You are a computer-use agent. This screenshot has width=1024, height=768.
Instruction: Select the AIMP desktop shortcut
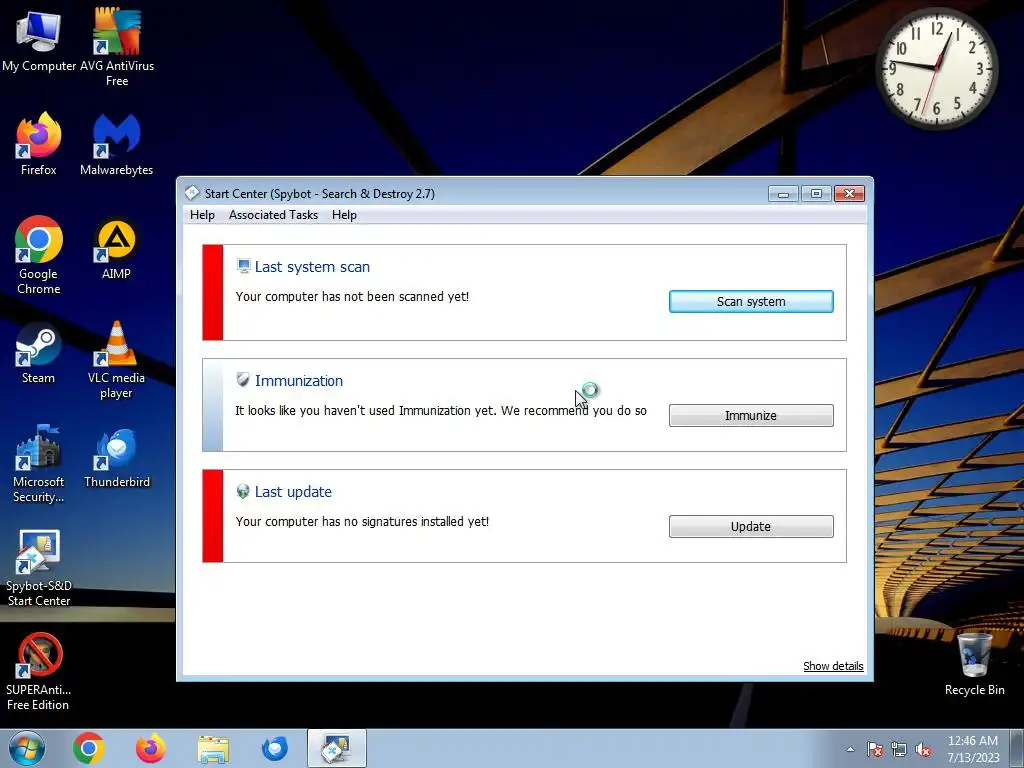click(x=116, y=249)
